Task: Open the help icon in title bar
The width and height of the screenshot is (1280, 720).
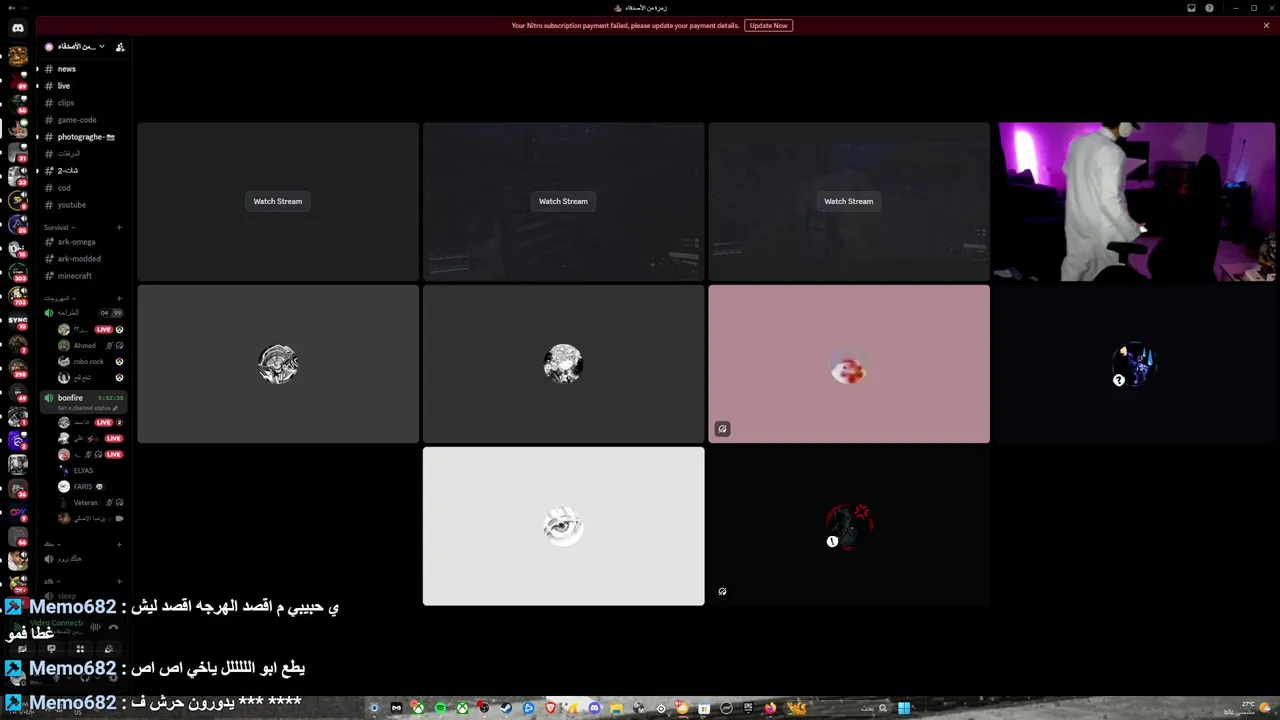Action: pos(1209,8)
